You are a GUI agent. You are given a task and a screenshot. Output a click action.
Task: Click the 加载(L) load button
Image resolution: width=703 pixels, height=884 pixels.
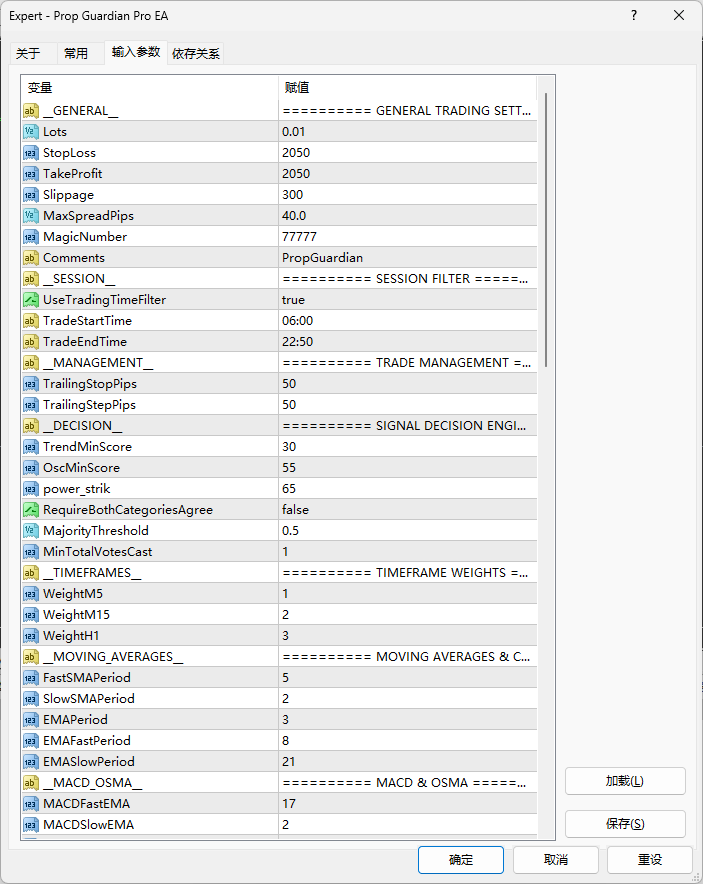pyautogui.click(x=625, y=781)
